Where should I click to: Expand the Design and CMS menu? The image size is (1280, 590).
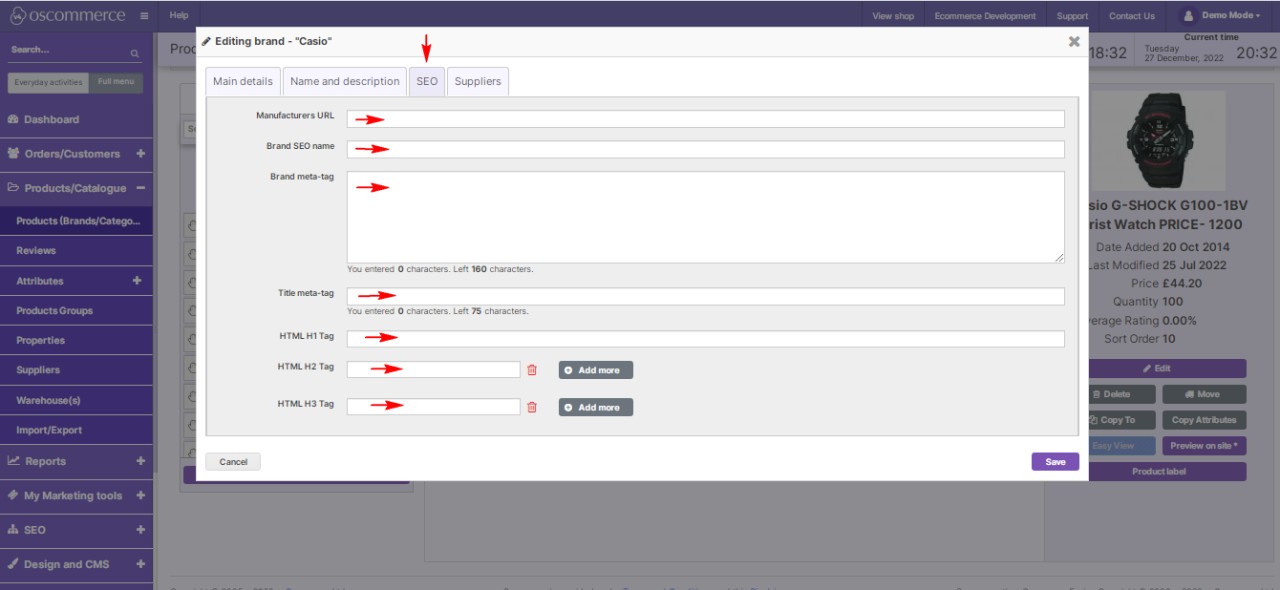coord(140,564)
